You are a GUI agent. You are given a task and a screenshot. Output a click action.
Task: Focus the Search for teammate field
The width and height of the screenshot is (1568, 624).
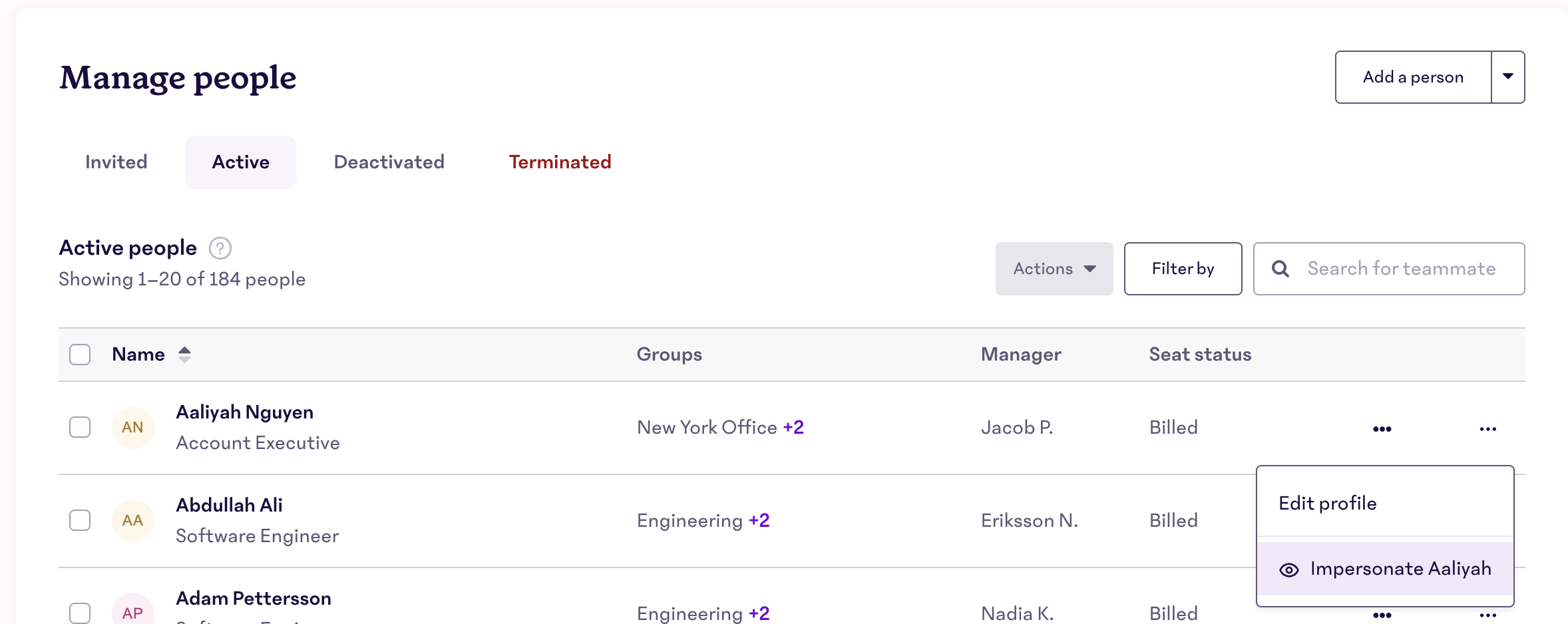[1401, 269]
